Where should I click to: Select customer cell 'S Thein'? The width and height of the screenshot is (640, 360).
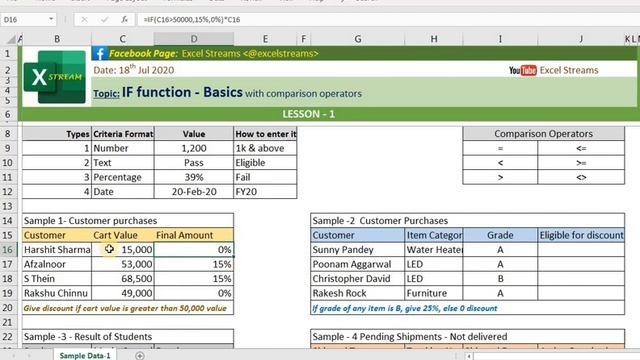point(57,279)
